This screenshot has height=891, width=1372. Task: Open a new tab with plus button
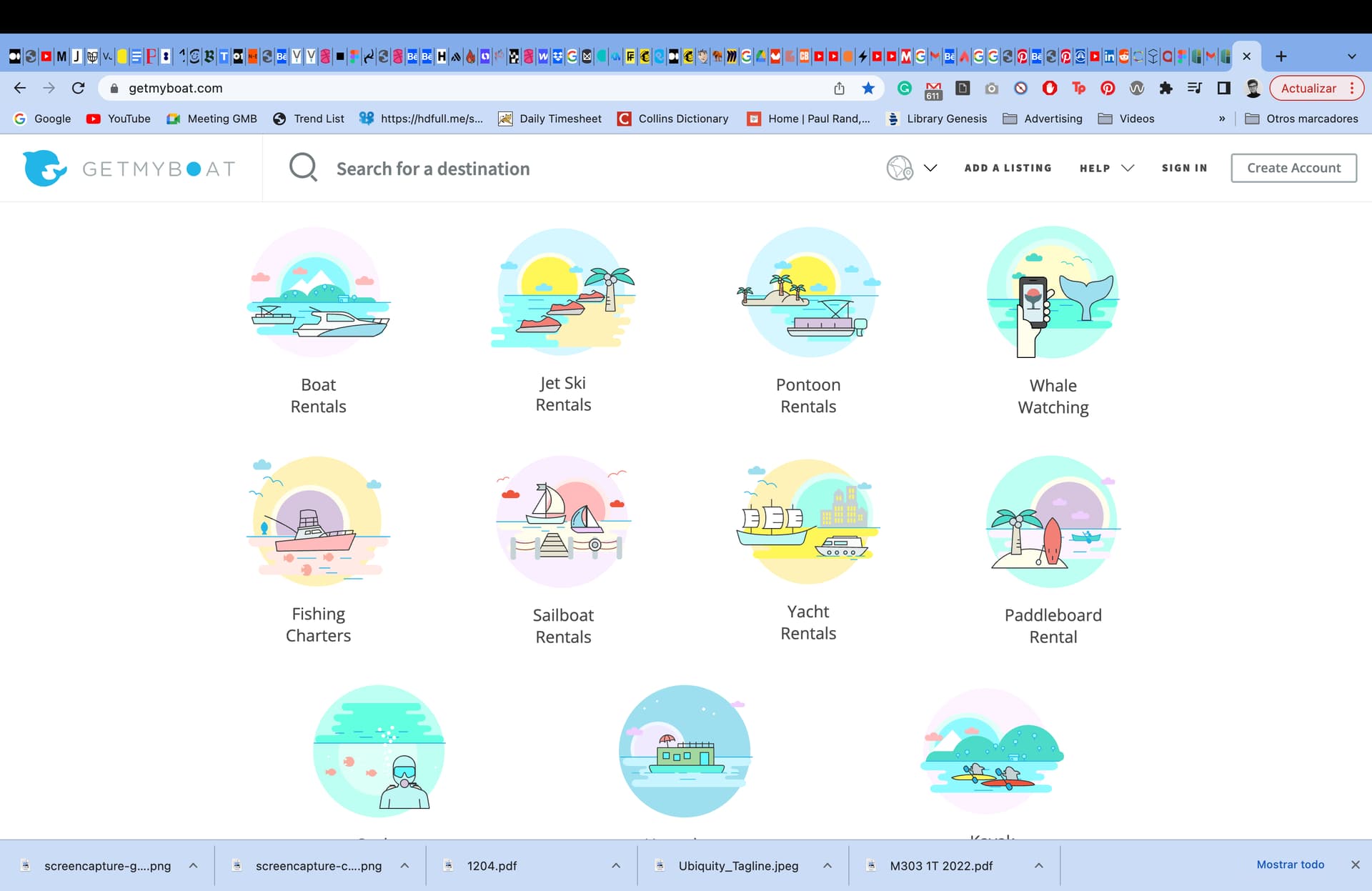point(1281,56)
